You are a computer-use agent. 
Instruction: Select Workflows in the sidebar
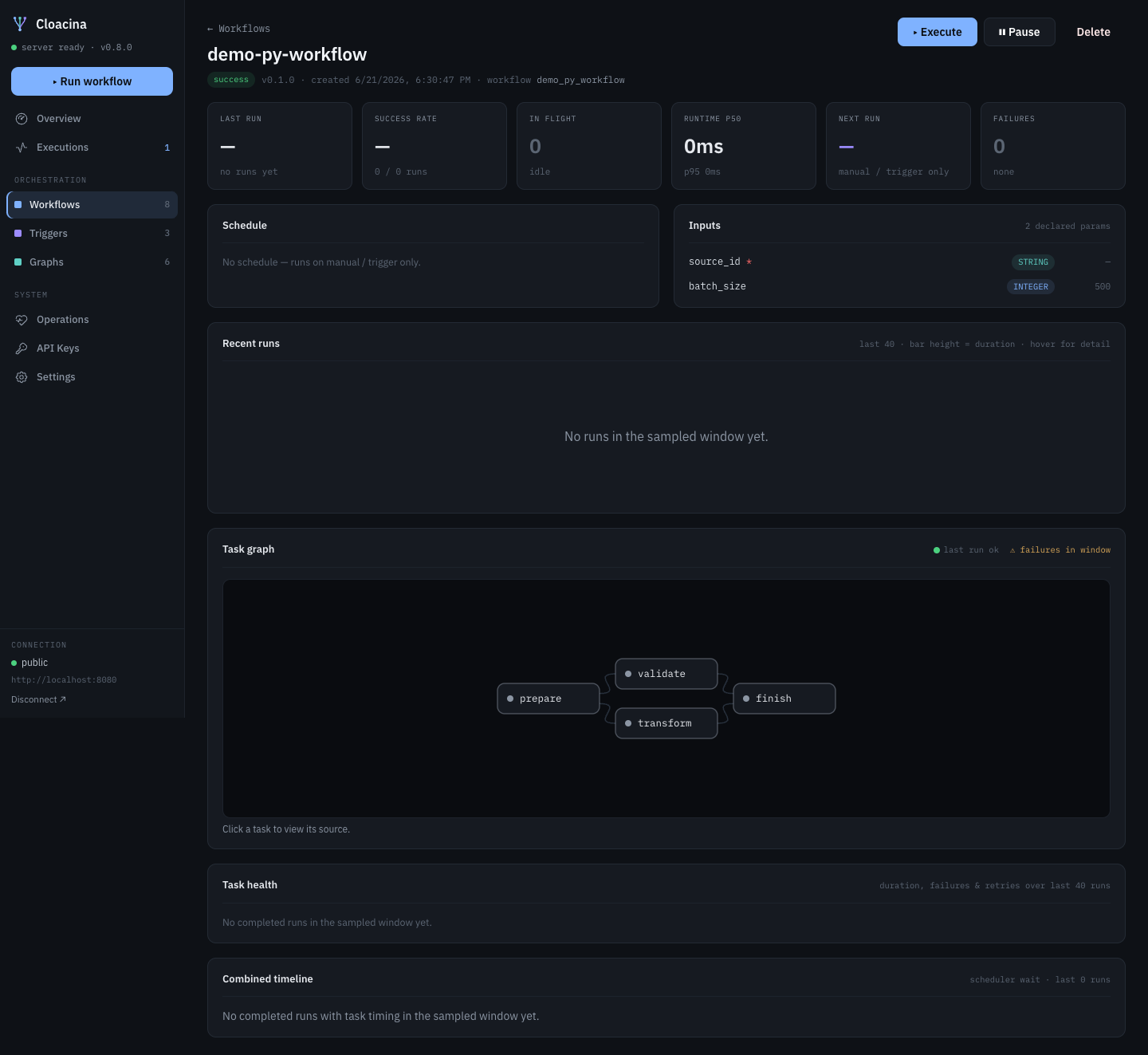pos(92,205)
